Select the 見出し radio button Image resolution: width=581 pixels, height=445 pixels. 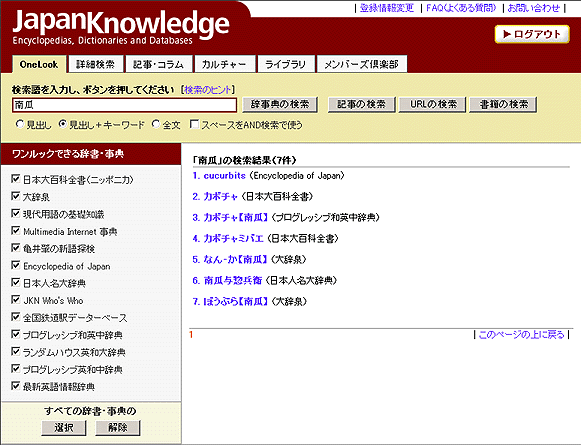tap(20, 124)
